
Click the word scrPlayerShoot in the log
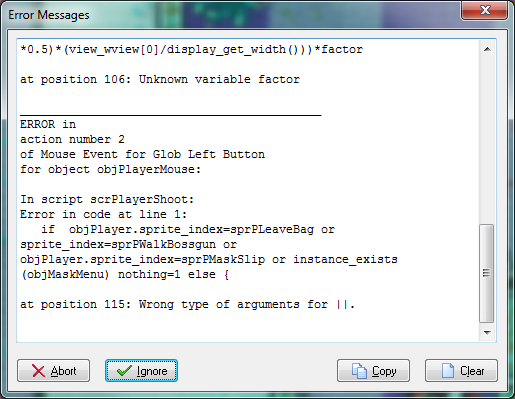[x=142, y=199]
